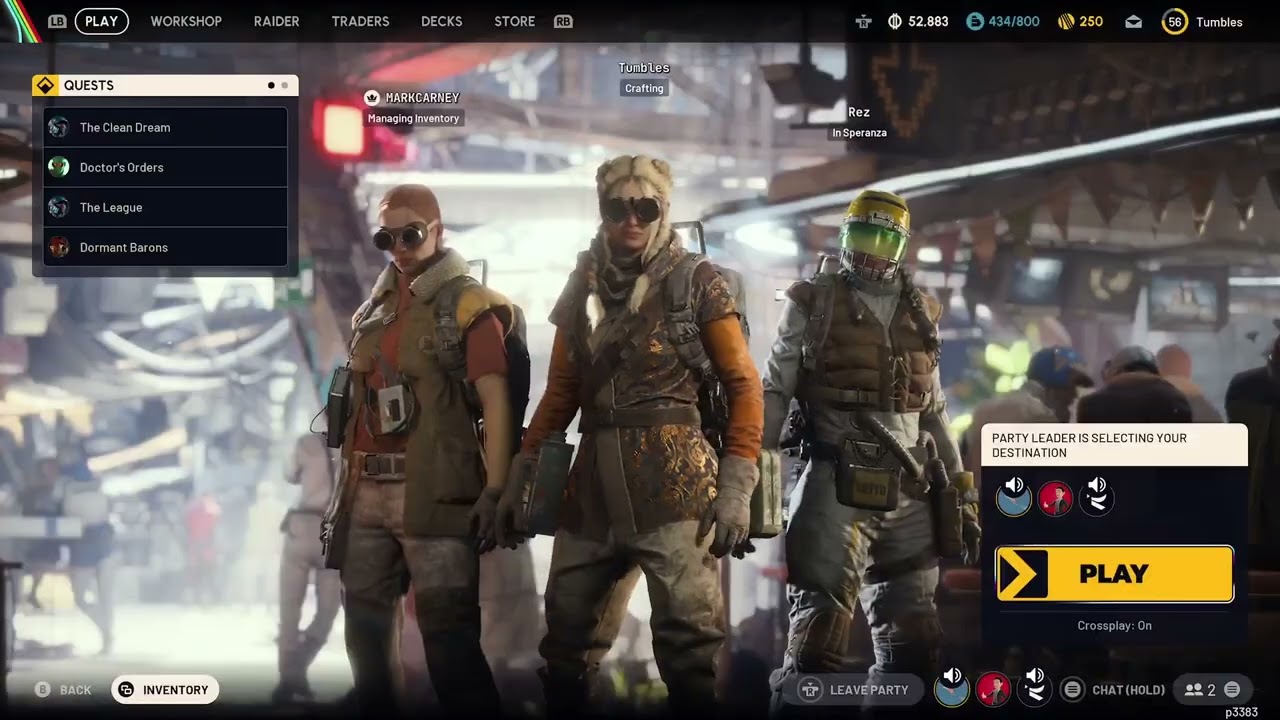Click the stick icon on the LEAVE PARTY button

[811, 689]
